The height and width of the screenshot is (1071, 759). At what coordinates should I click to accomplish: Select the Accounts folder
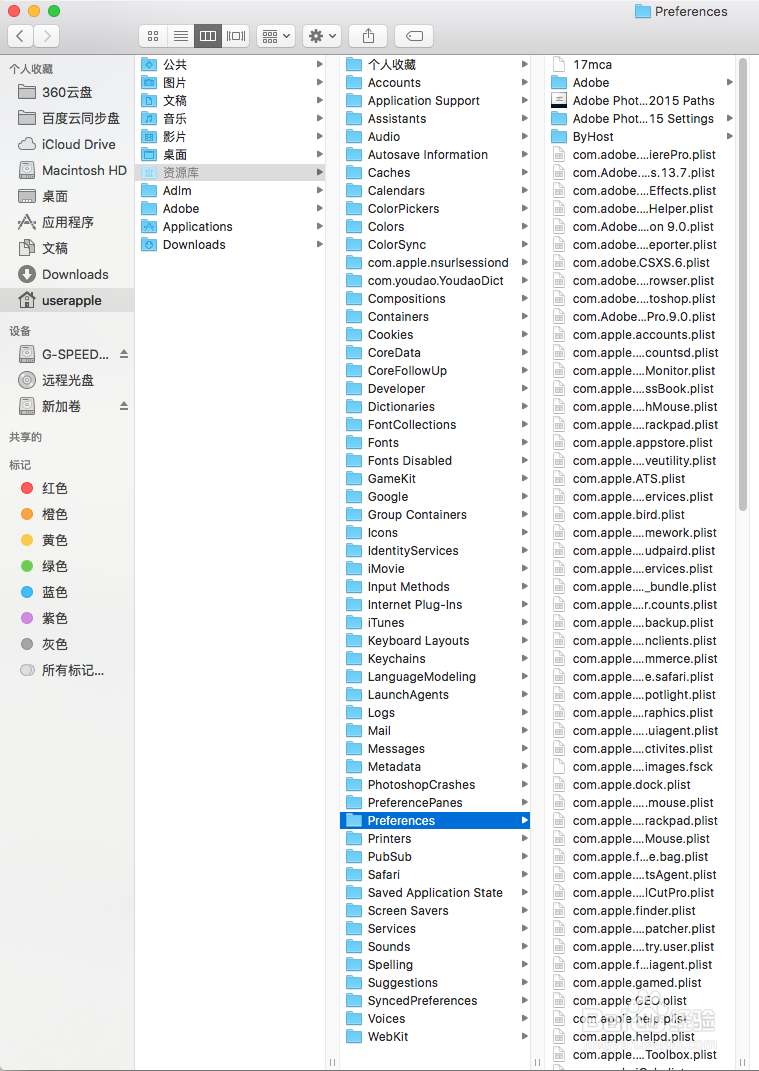coord(435,82)
